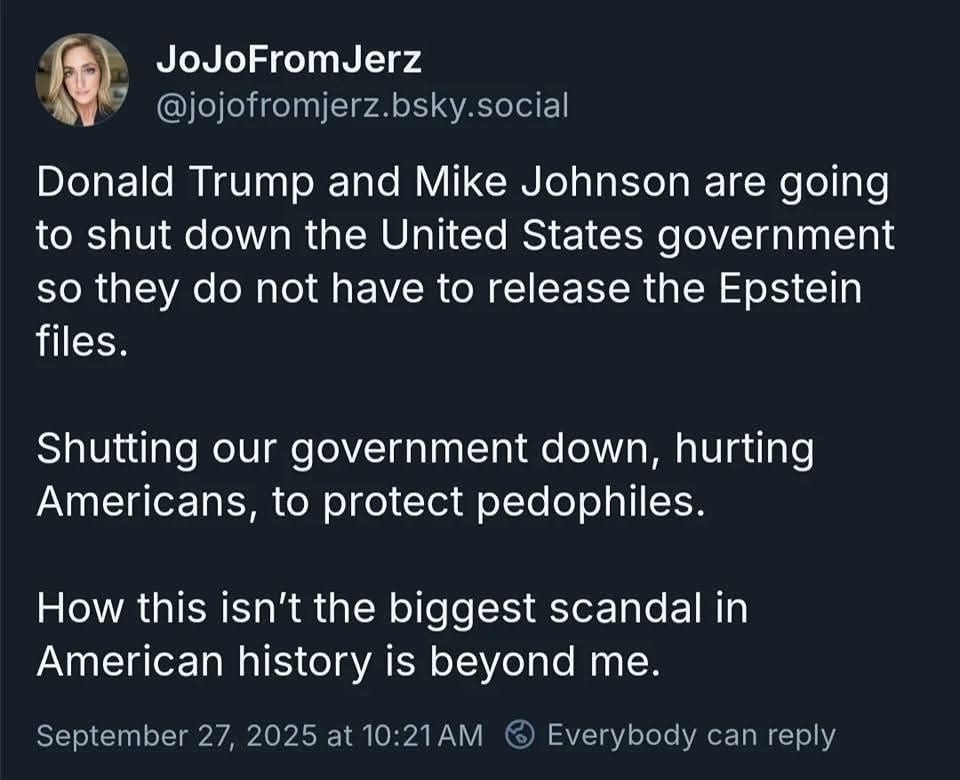The image size is (960, 780).
Task: Click the word 'pedophiles.' in post
Action: (x=591, y=503)
